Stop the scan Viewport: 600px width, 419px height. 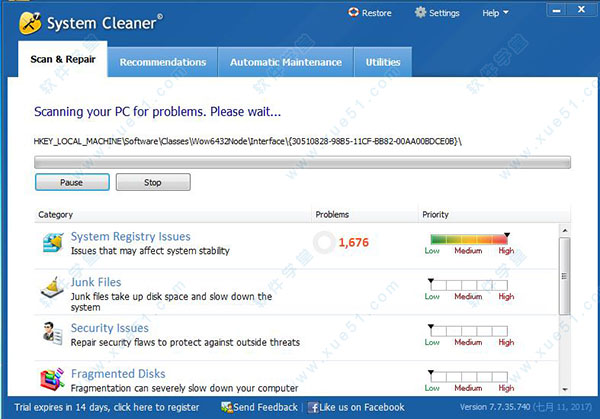(153, 182)
